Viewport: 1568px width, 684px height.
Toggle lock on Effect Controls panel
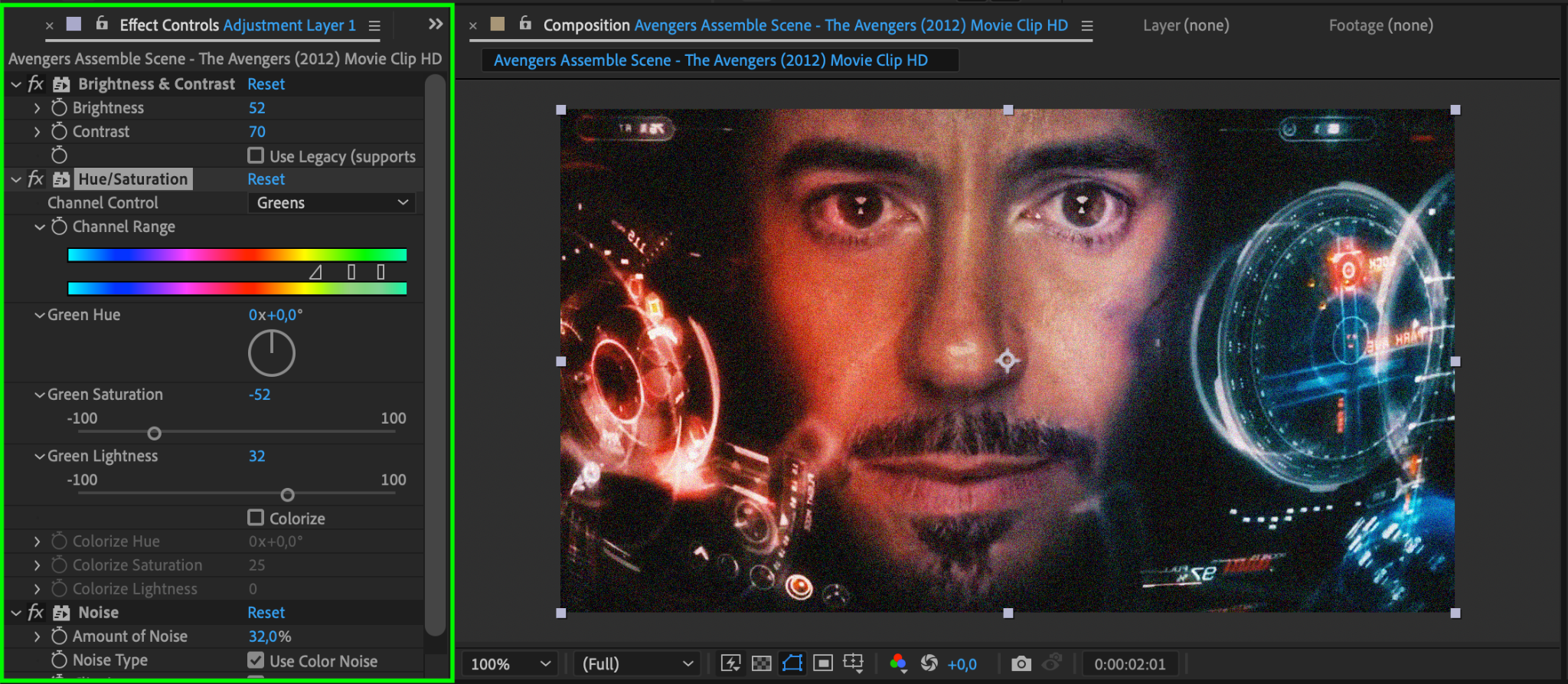click(102, 24)
